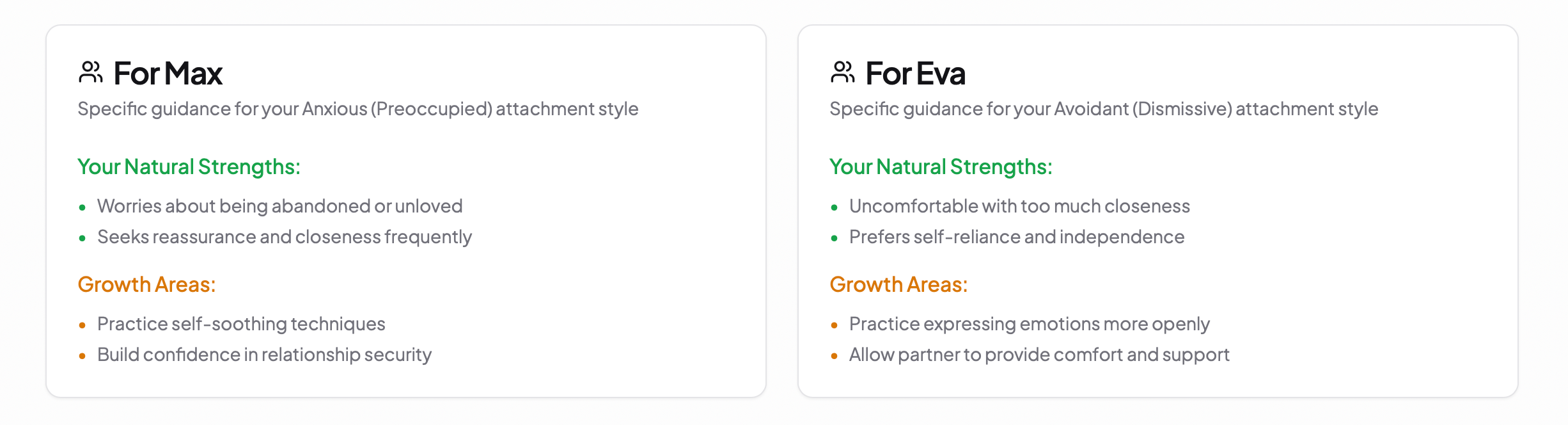Click Max's Anxious (Preoccupied) attachment style subtitle
This screenshot has width=1568, height=425.
[x=358, y=109]
